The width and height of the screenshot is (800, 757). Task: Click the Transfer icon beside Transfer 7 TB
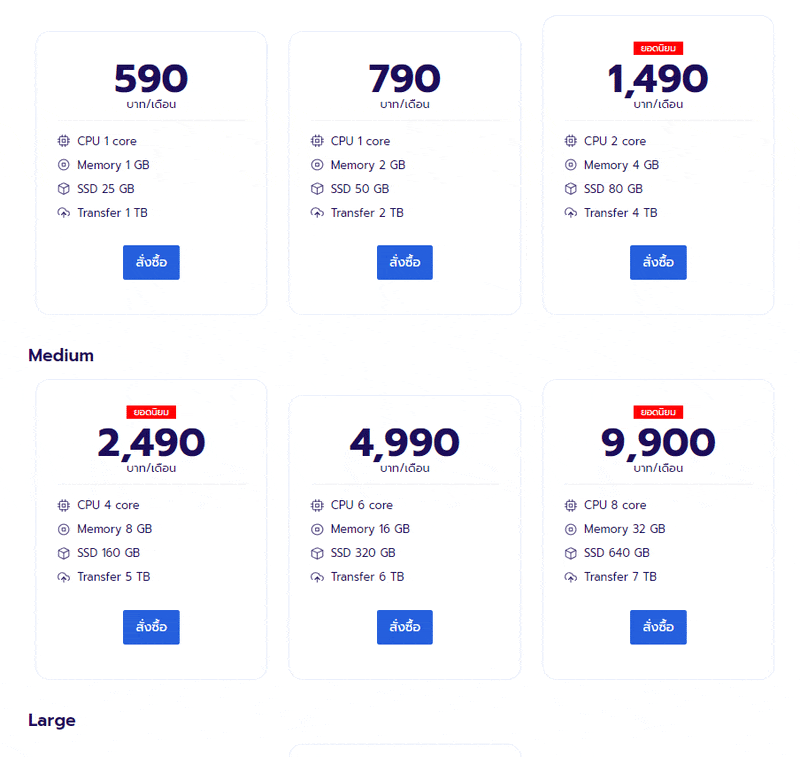(x=571, y=577)
